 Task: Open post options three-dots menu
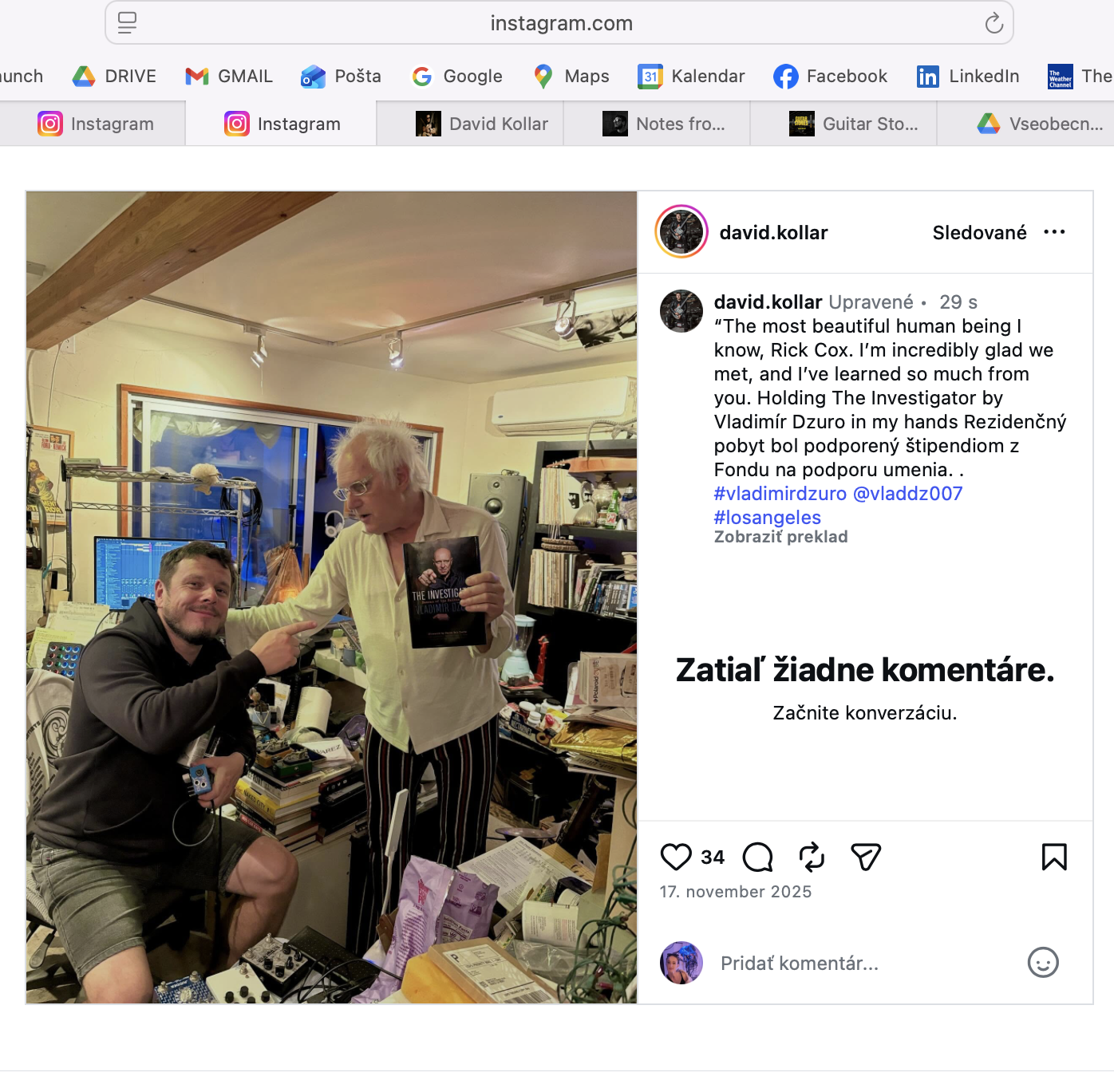tap(1054, 232)
